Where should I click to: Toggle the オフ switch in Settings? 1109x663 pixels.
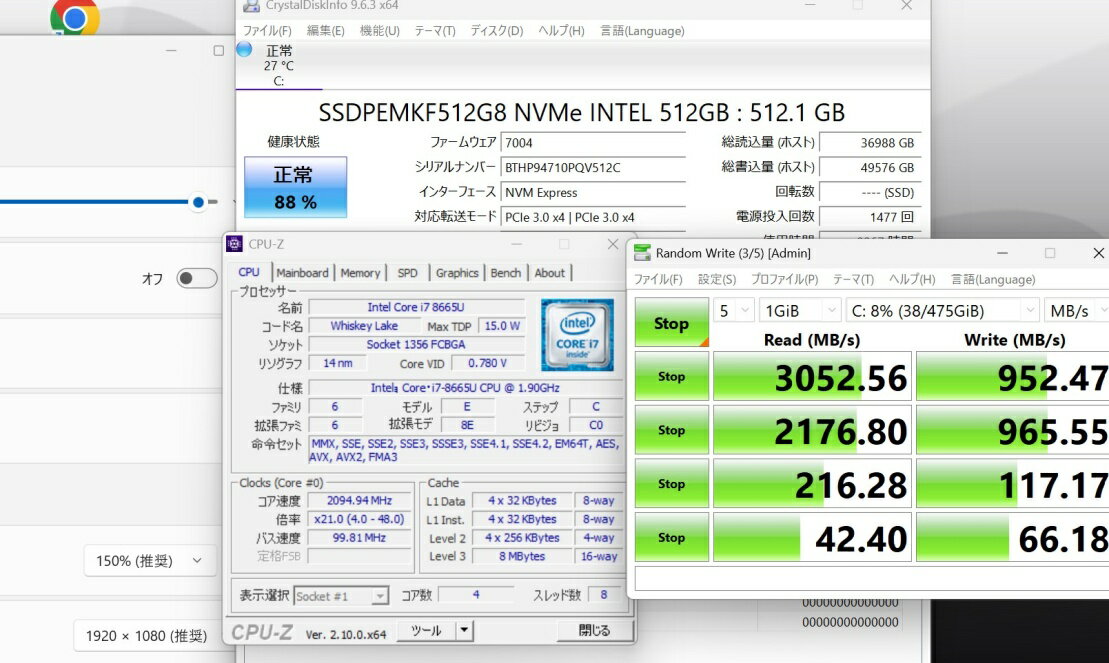click(x=196, y=279)
